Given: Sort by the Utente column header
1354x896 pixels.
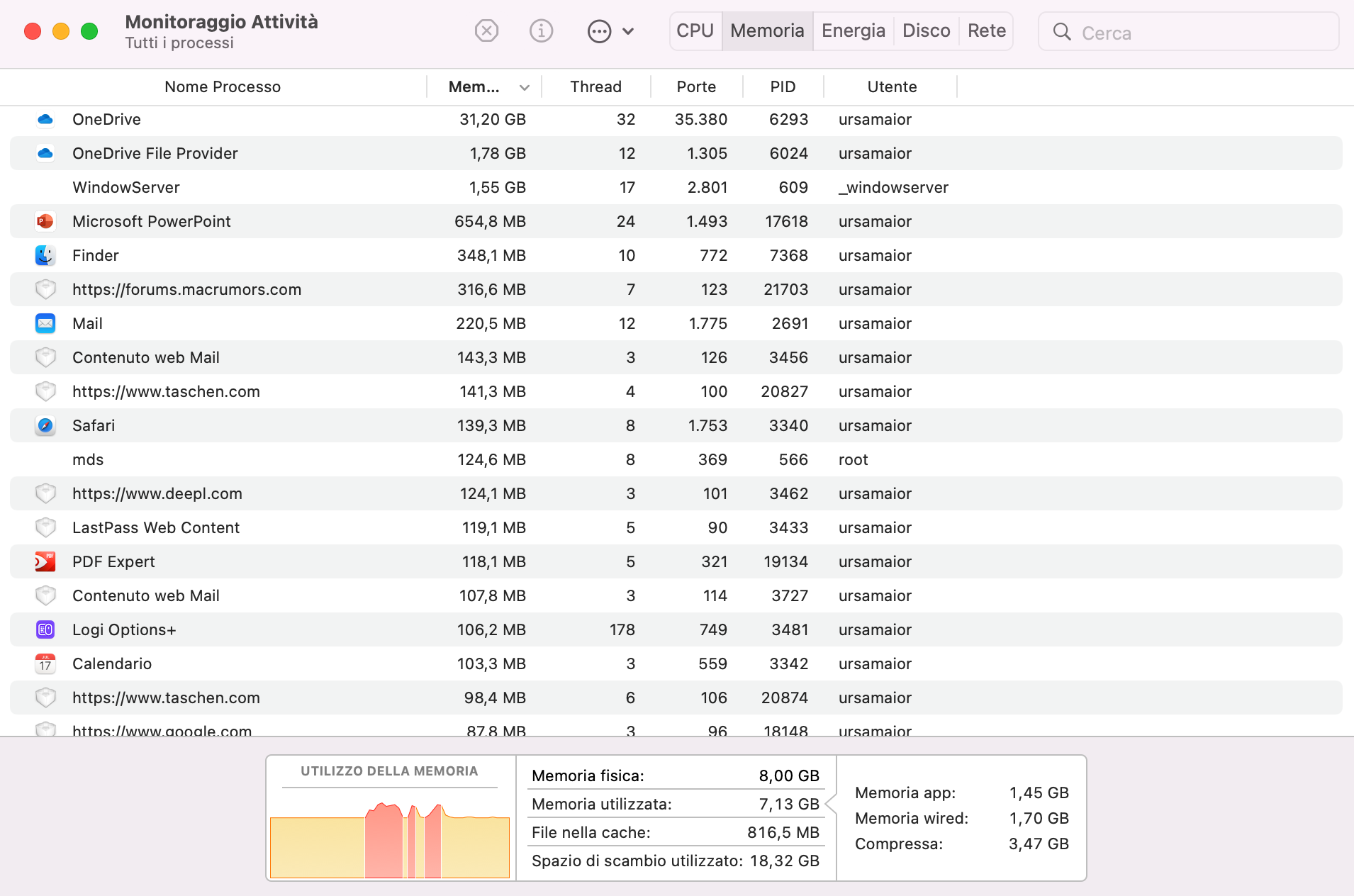Looking at the screenshot, I should tap(892, 86).
